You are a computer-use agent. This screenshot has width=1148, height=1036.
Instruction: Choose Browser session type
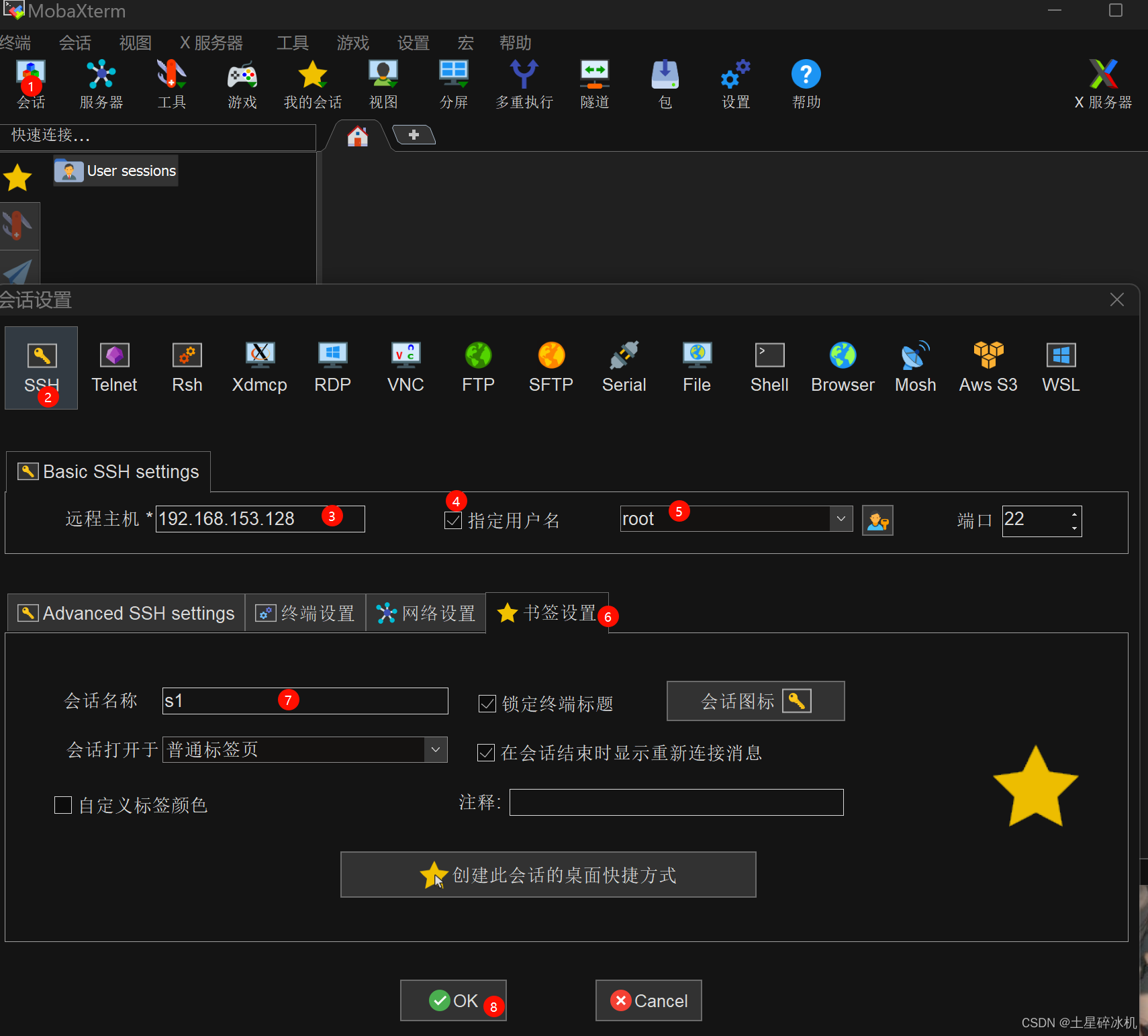pos(843,367)
